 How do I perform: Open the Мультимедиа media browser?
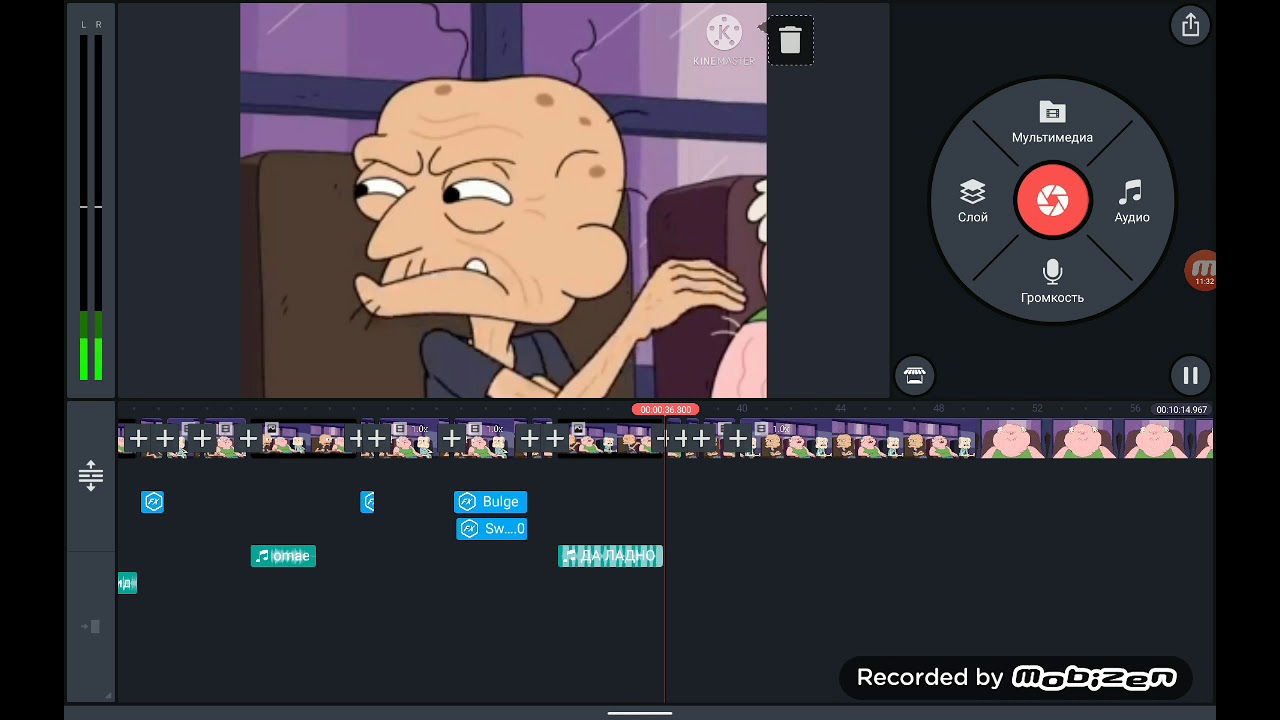pyautogui.click(x=1052, y=122)
